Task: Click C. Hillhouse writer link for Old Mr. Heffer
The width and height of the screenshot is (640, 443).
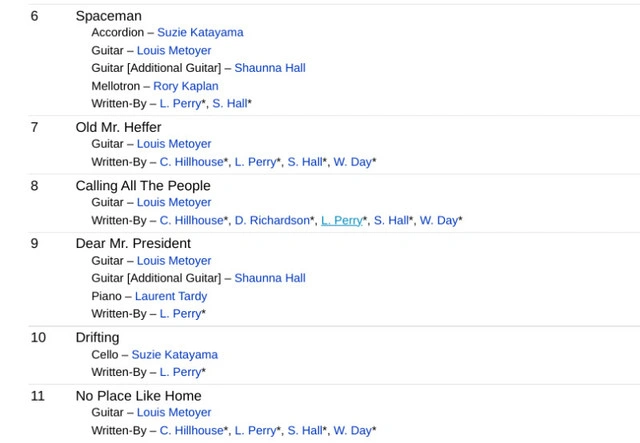Action: click(191, 162)
